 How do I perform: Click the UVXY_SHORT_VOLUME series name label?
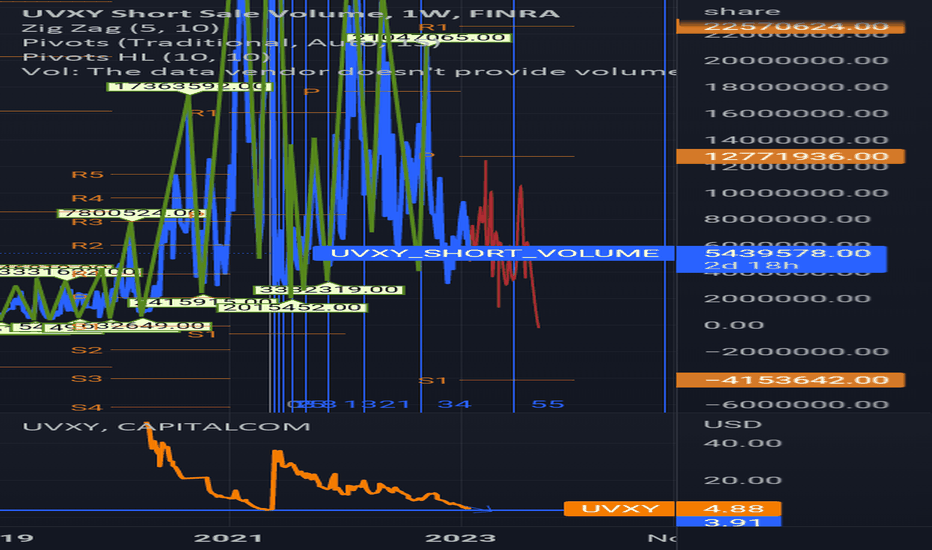coord(494,253)
